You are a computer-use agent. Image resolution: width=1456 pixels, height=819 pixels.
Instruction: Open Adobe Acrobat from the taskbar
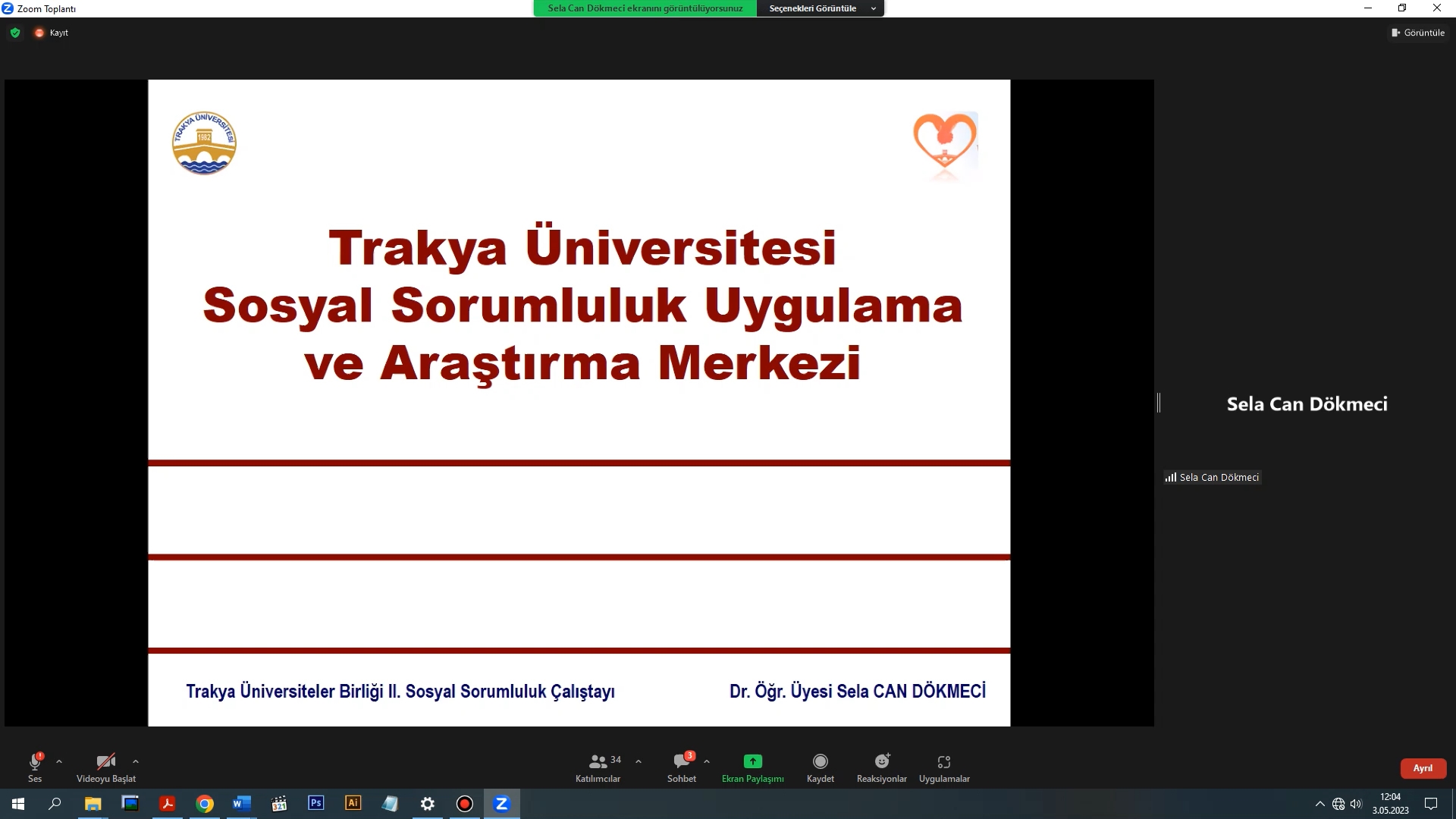168,804
